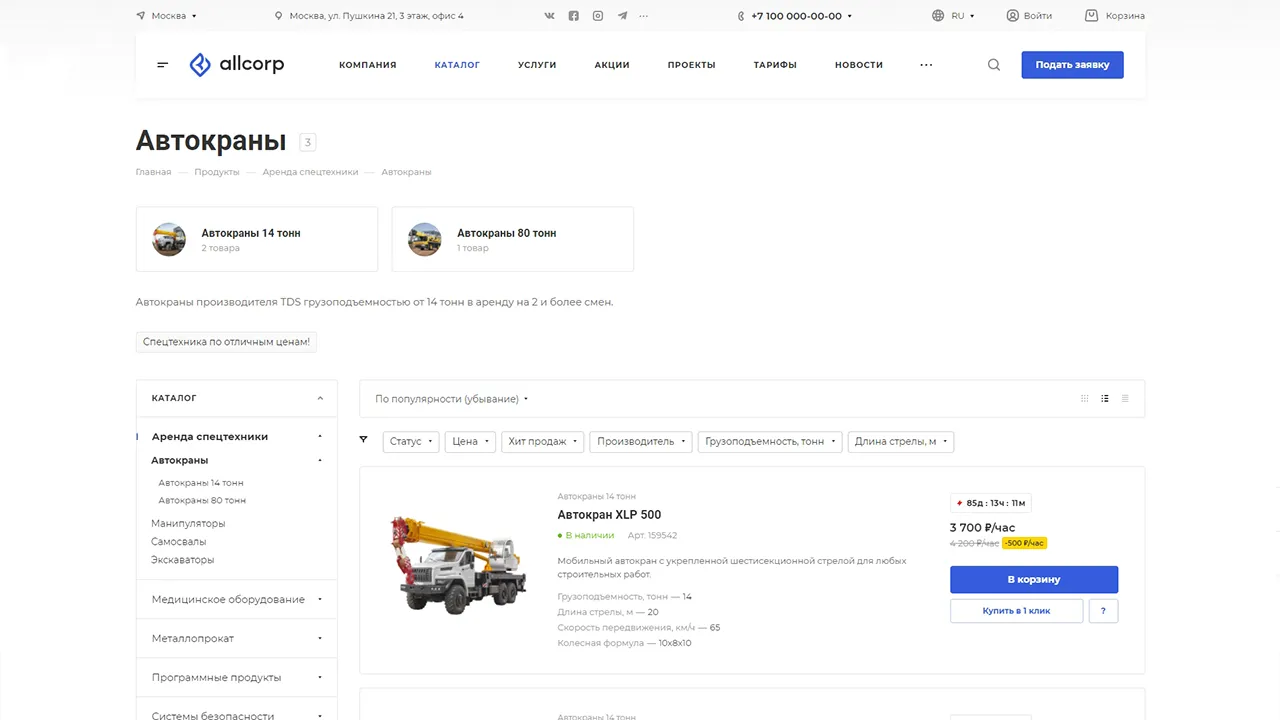Open the hamburger menu beside the allcorp logo
The height and width of the screenshot is (720, 1280).
point(163,65)
